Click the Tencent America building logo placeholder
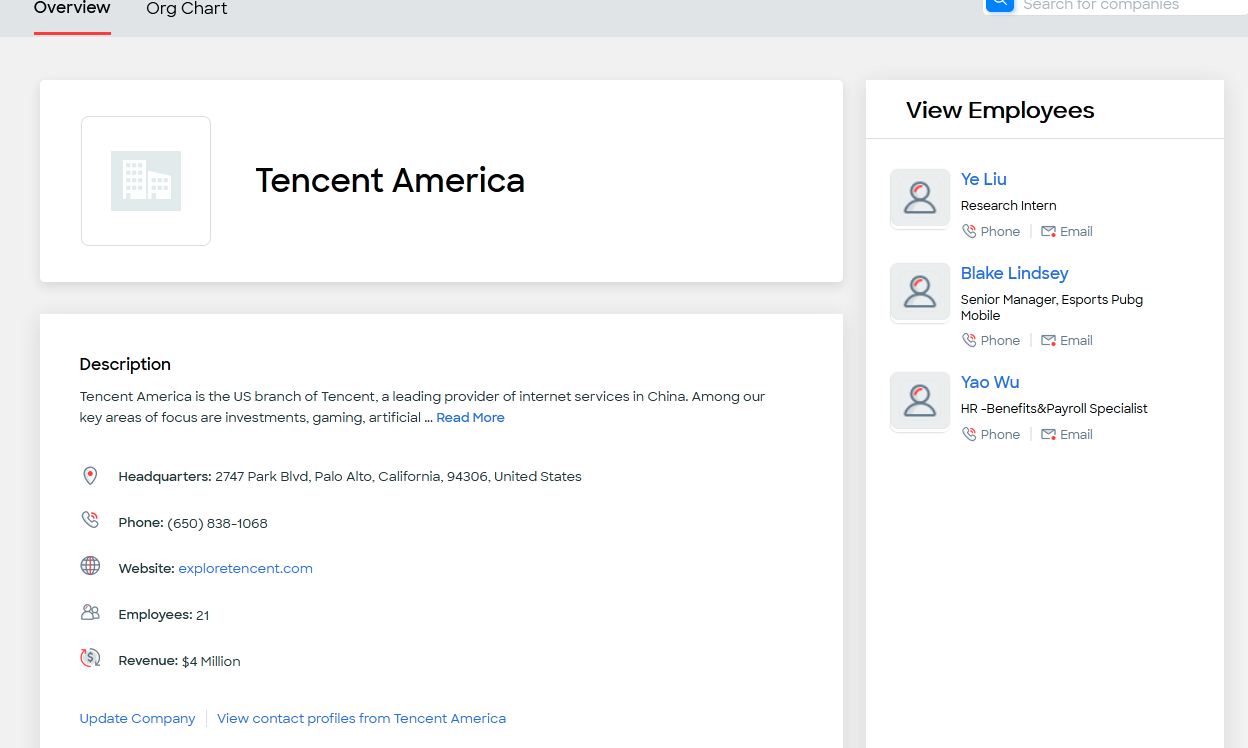Image resolution: width=1248 pixels, height=748 pixels. (x=146, y=181)
